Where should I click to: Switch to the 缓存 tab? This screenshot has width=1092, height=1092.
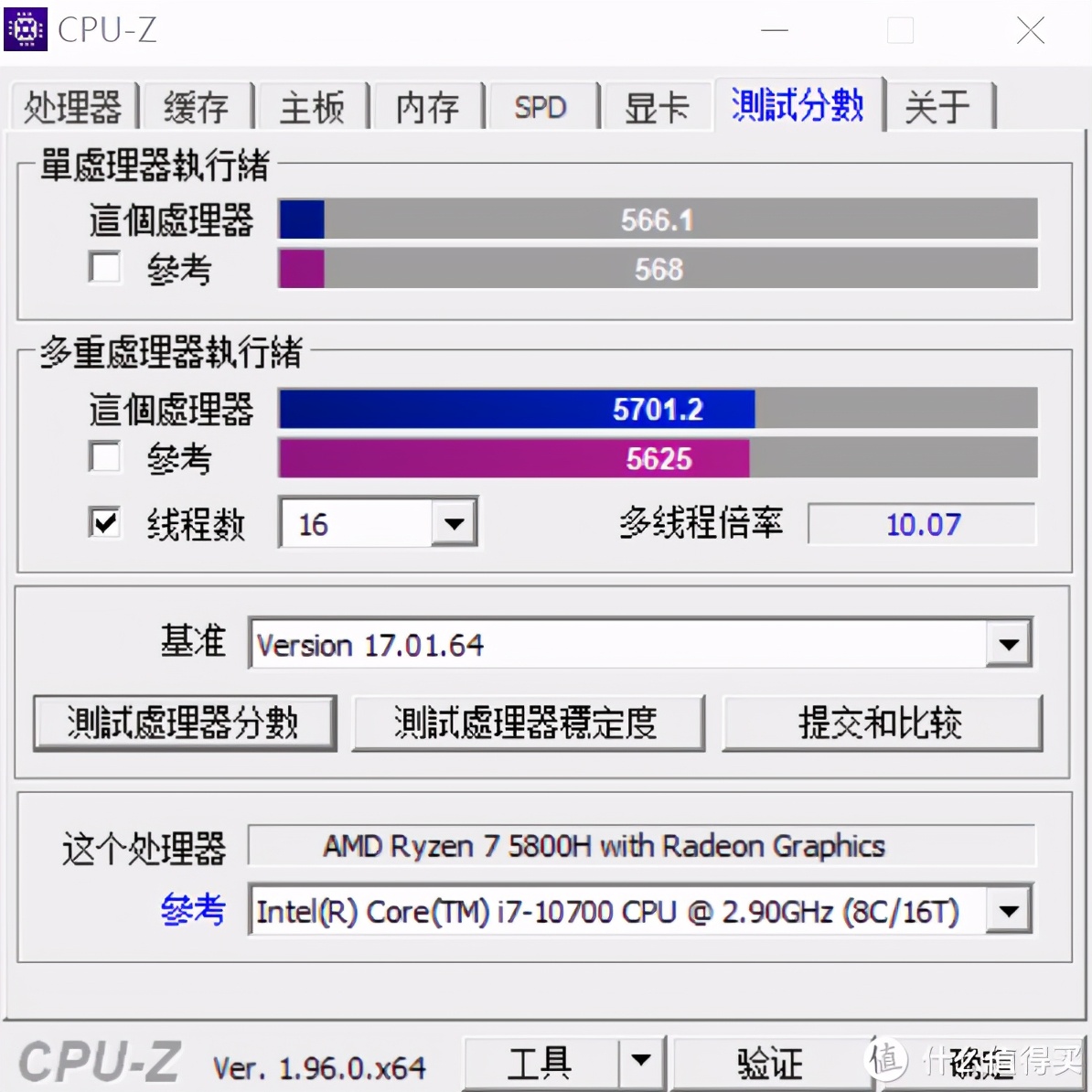click(198, 106)
